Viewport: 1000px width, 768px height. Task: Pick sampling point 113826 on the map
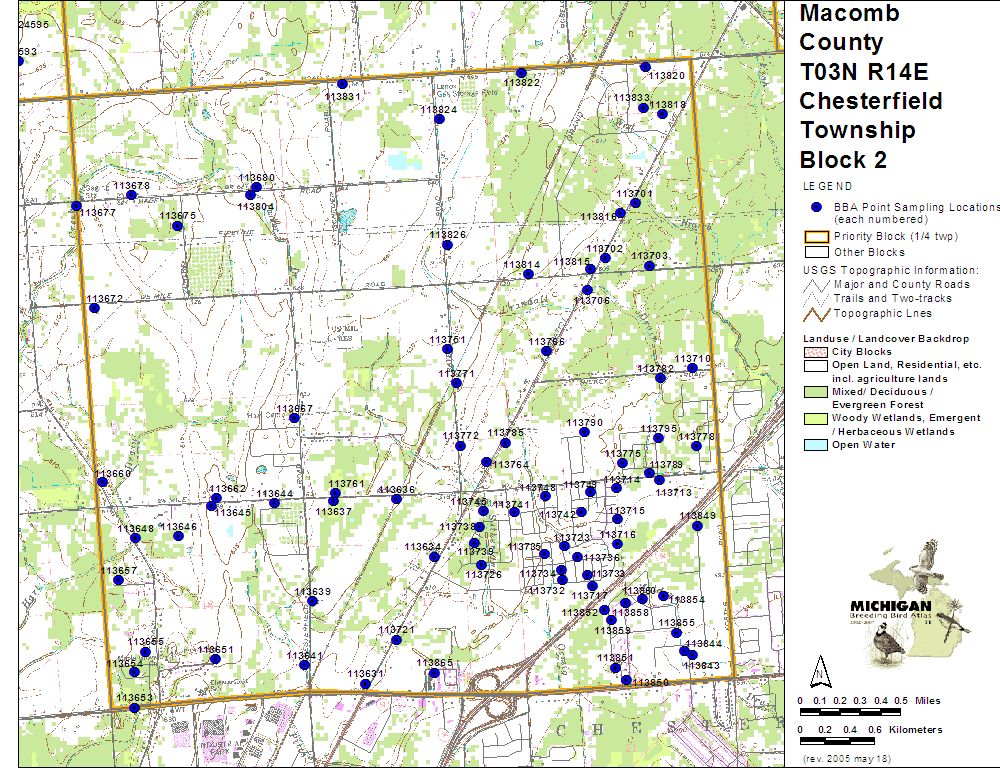click(x=447, y=245)
